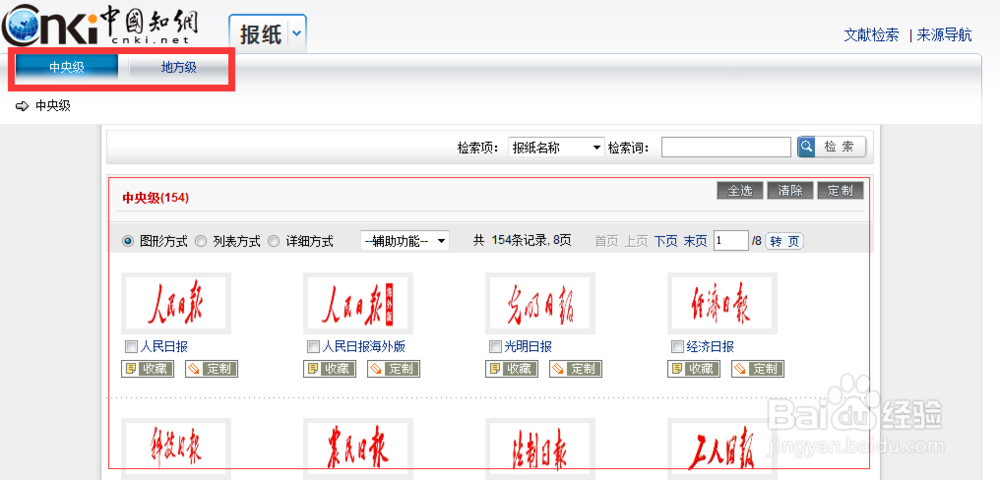Viewport: 1000px width, 480px height.
Task: Click the 中央级(154) heading text
Action: pos(156,198)
